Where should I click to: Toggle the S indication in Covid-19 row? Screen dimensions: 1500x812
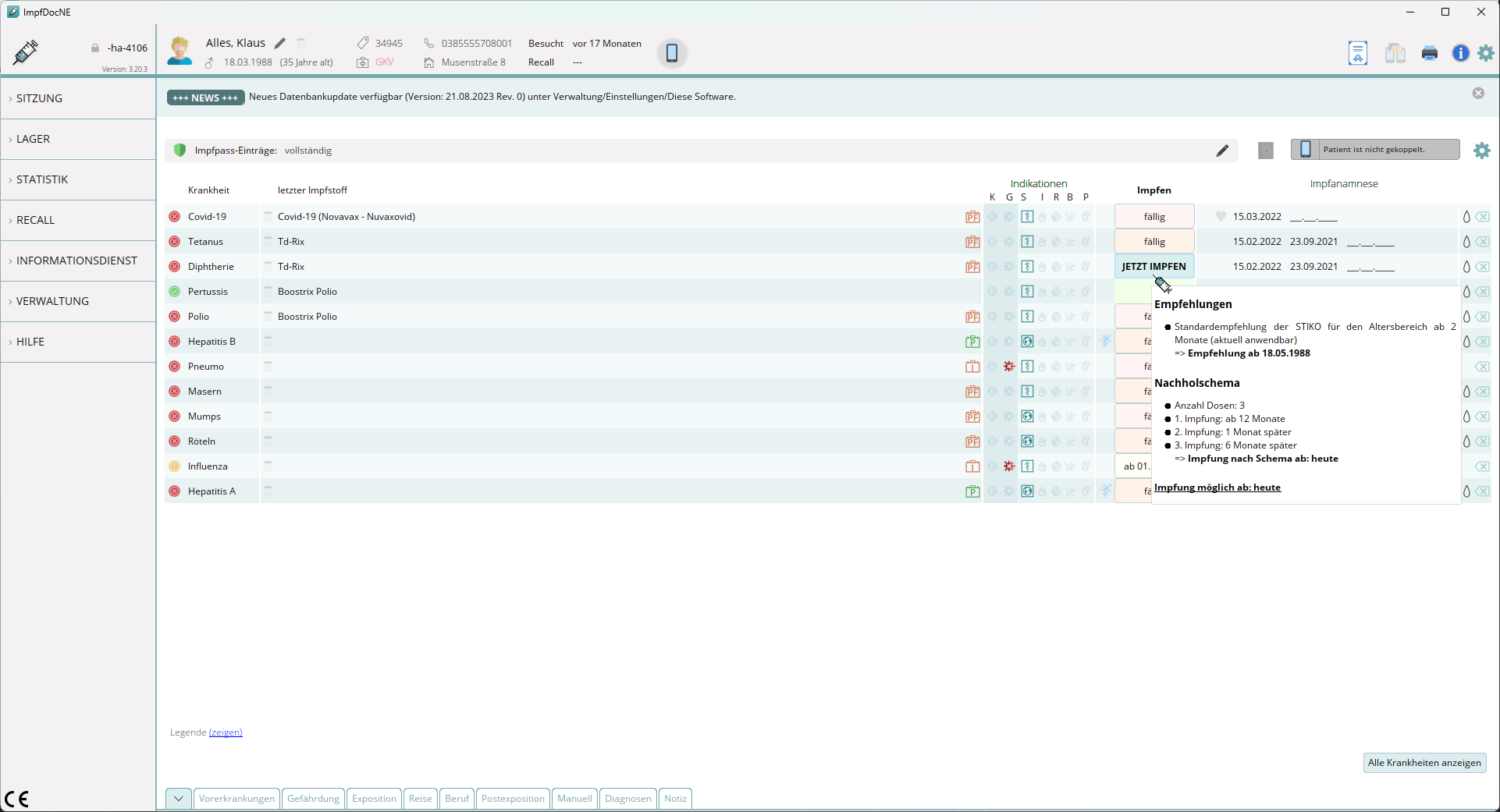pos(1027,217)
